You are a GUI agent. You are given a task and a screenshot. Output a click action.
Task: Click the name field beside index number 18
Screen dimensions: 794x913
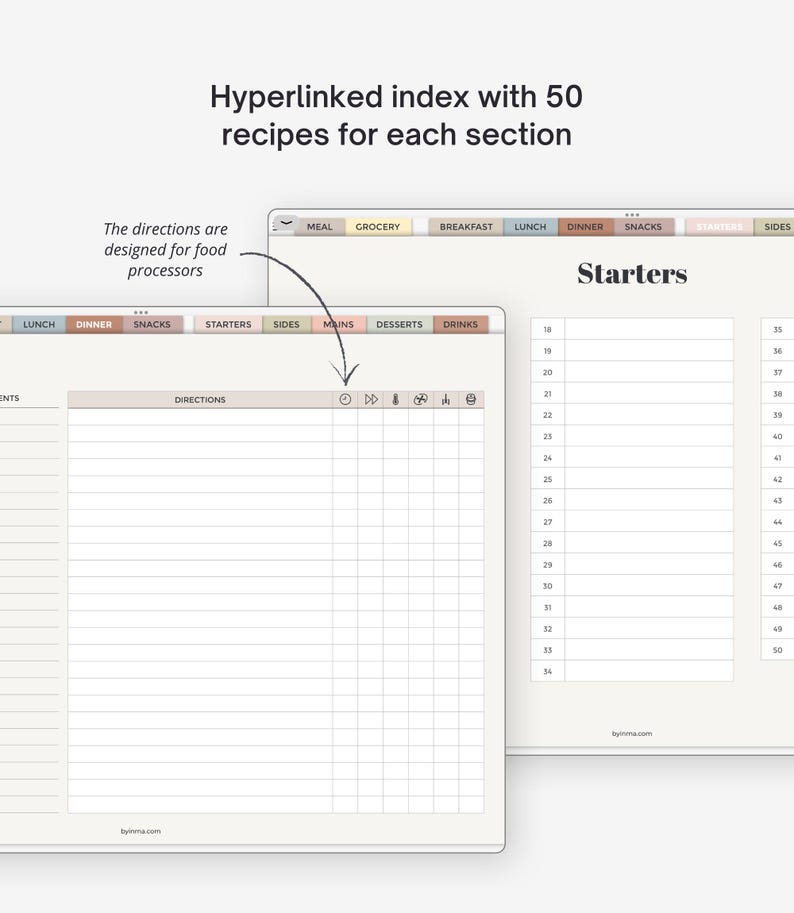649,330
